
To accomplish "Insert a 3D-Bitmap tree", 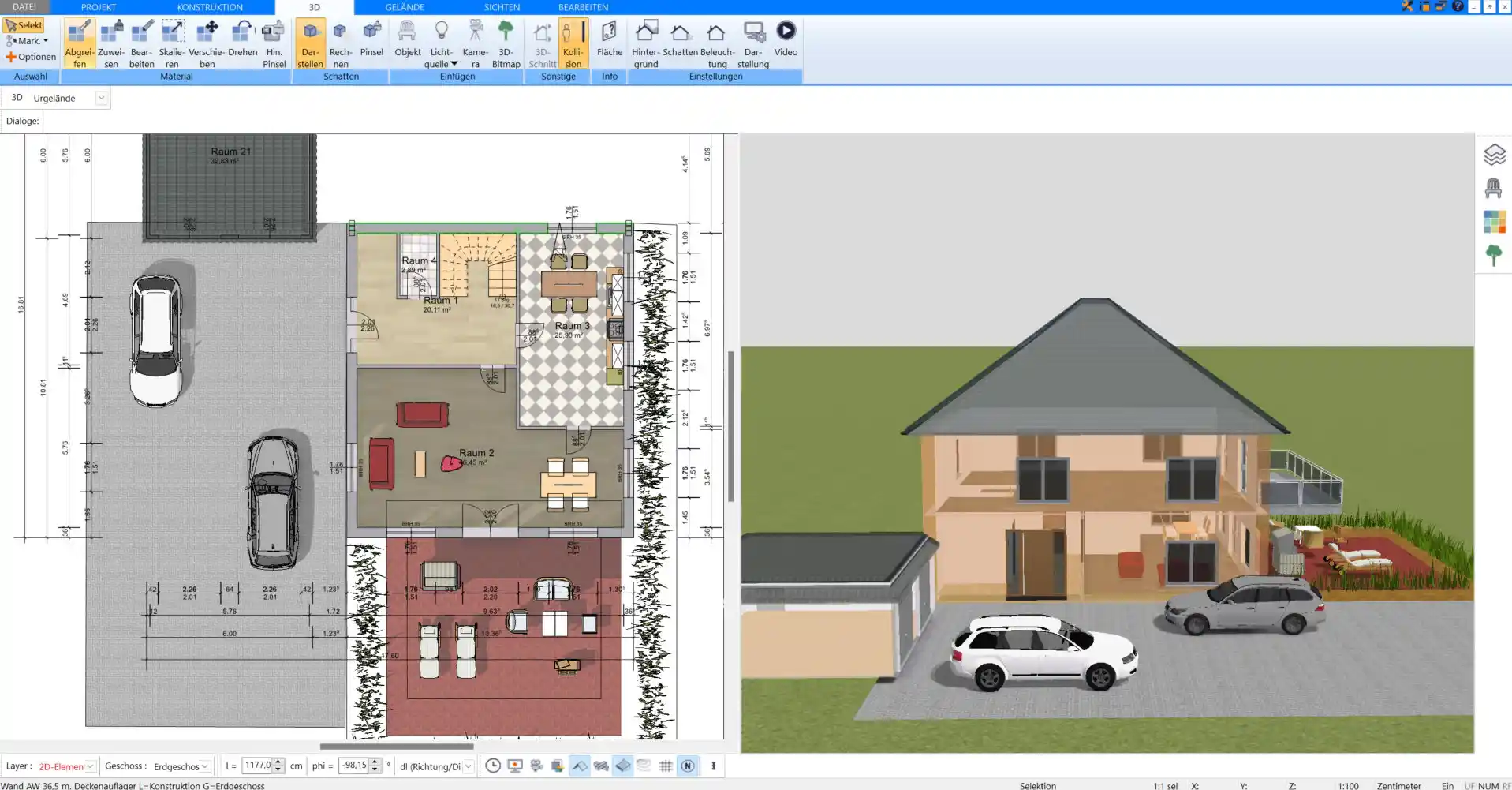I will (506, 43).
